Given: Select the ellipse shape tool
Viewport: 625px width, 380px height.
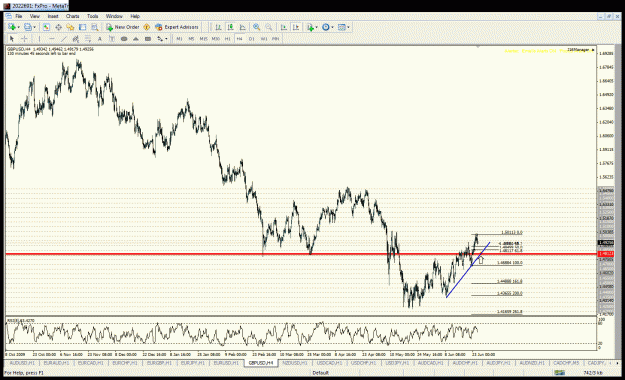Looking at the screenshot, I should click(x=124, y=39).
